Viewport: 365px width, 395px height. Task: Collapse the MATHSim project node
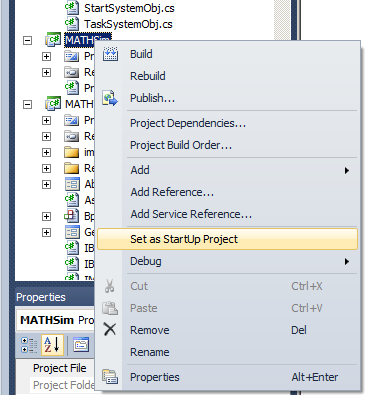27,41
